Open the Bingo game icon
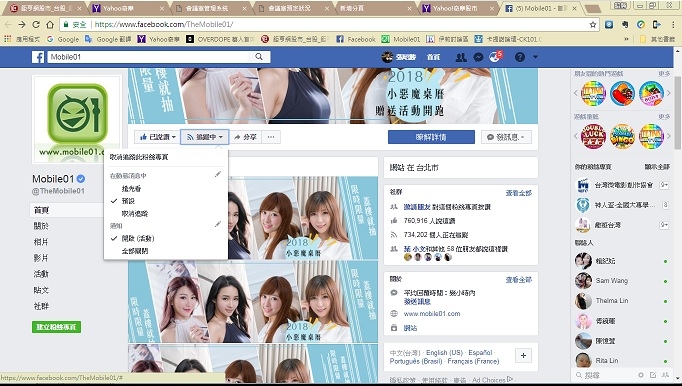This screenshot has width=682, height=386. (x=622, y=136)
